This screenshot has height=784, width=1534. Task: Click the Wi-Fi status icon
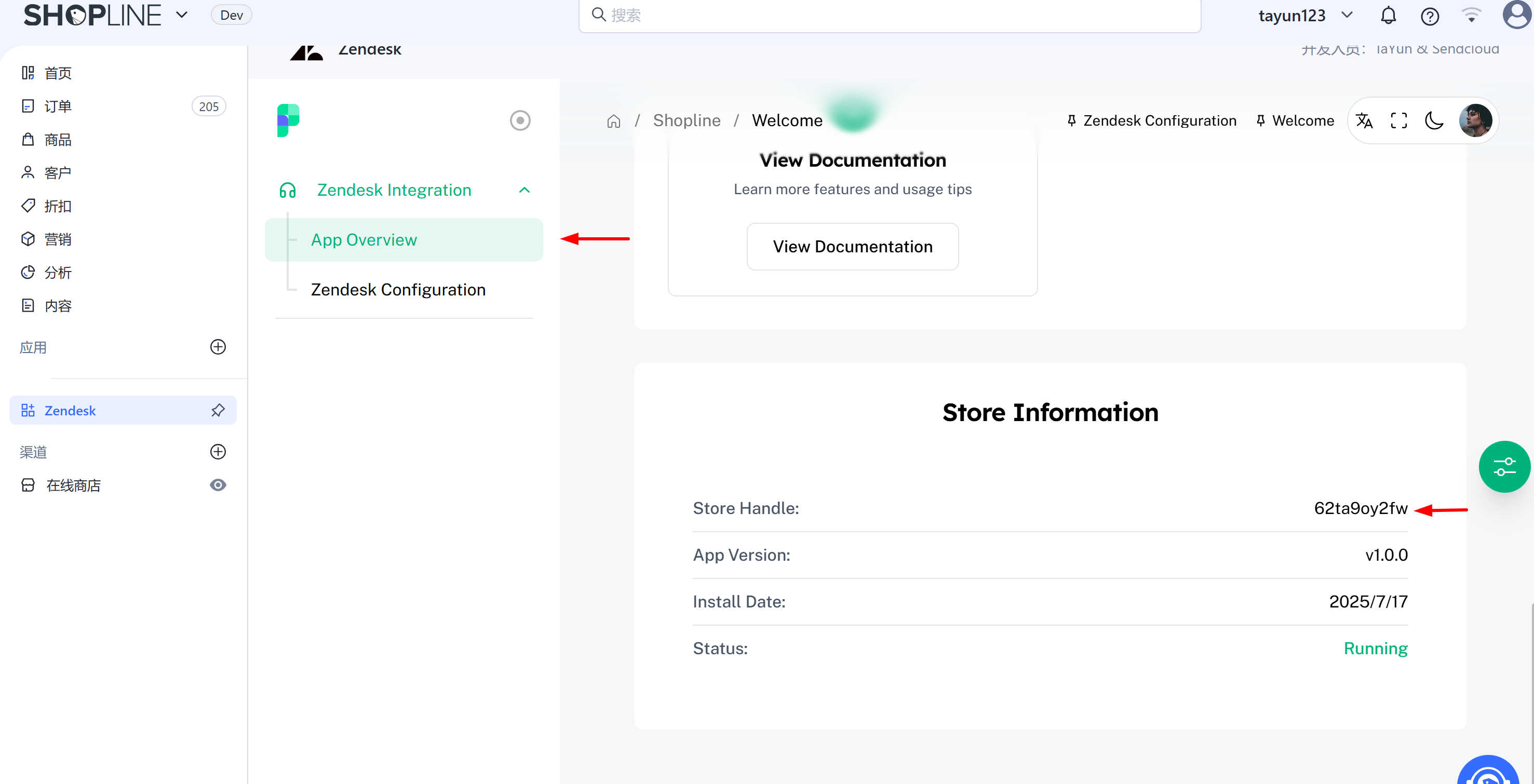pyautogui.click(x=1471, y=15)
